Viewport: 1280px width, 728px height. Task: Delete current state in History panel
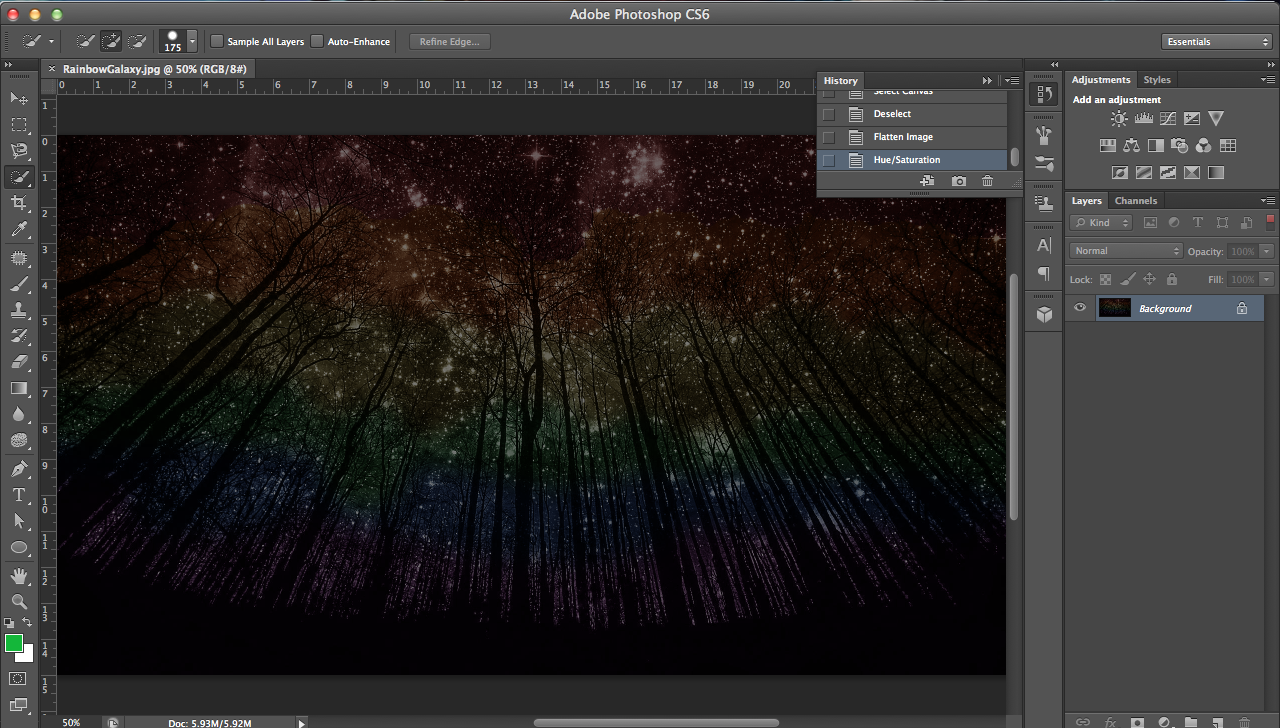[988, 181]
